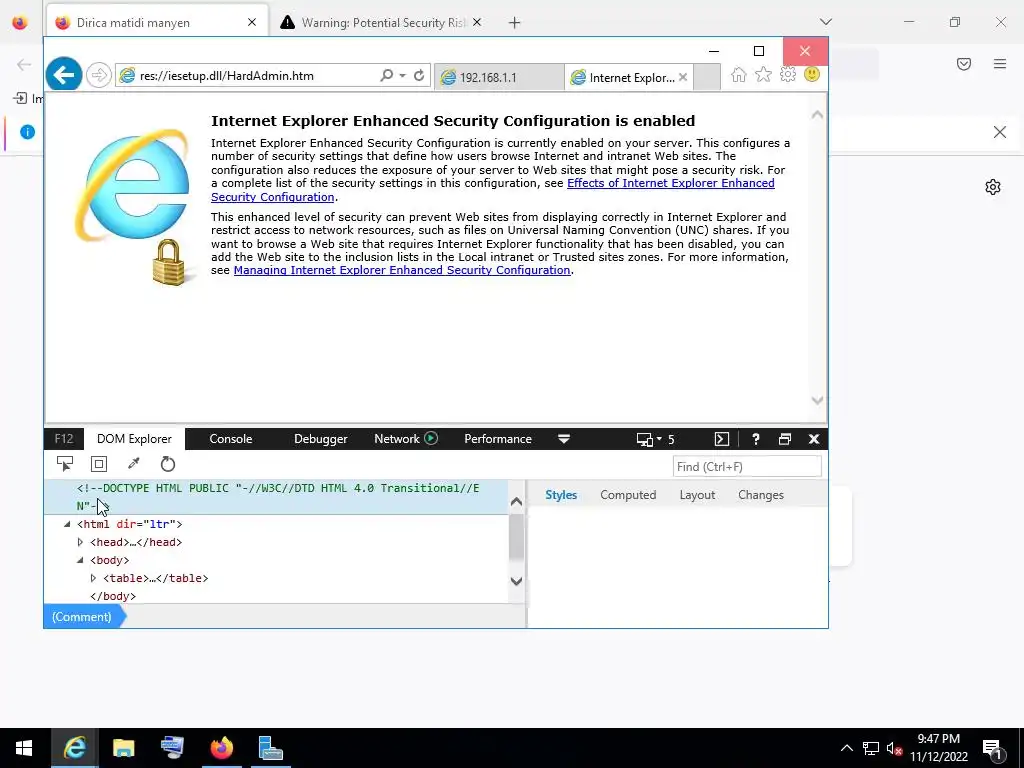The image size is (1024, 768).
Task: Click the IE page scrollbar down arrow
Action: [817, 400]
